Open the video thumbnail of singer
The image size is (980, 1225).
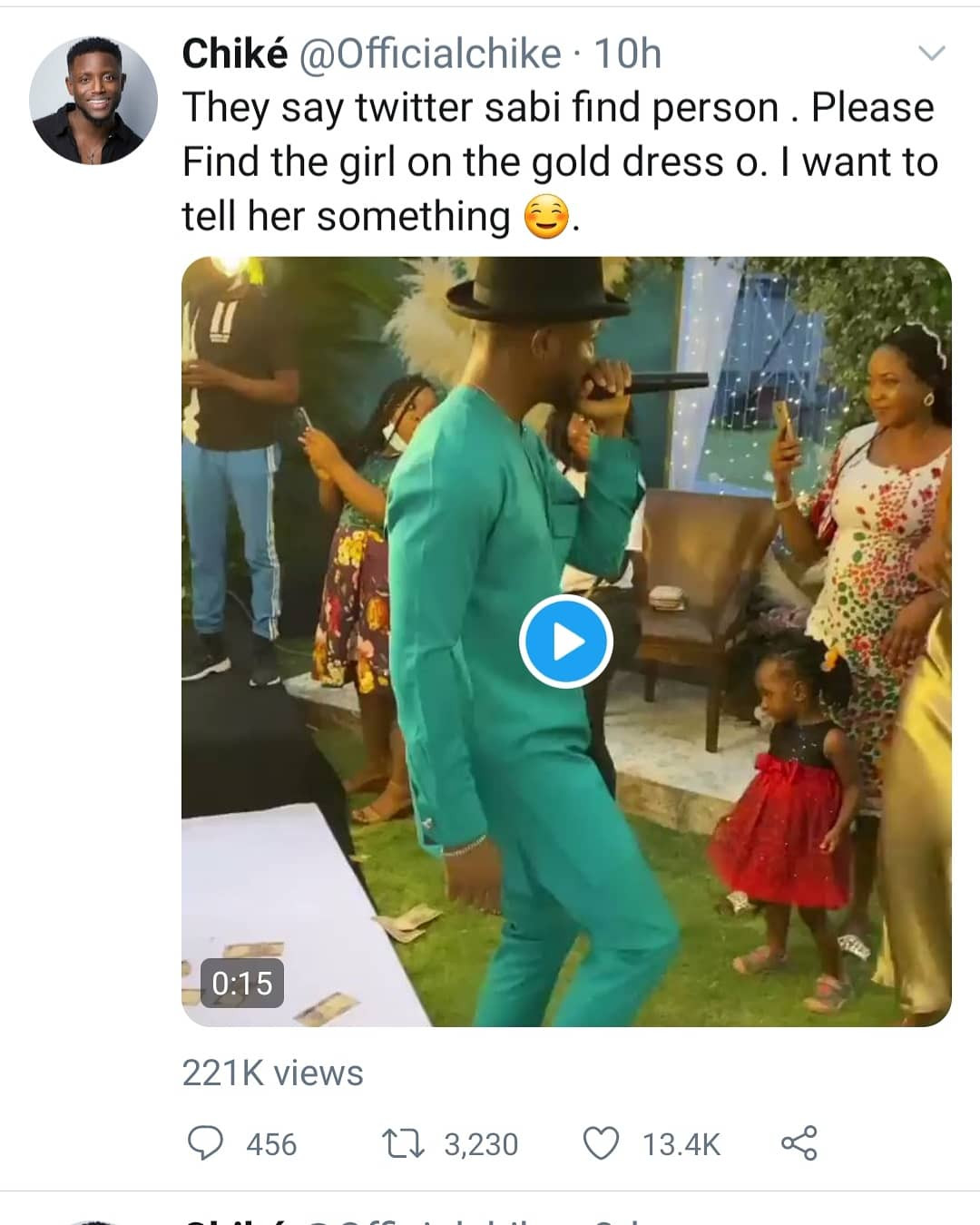(566, 642)
